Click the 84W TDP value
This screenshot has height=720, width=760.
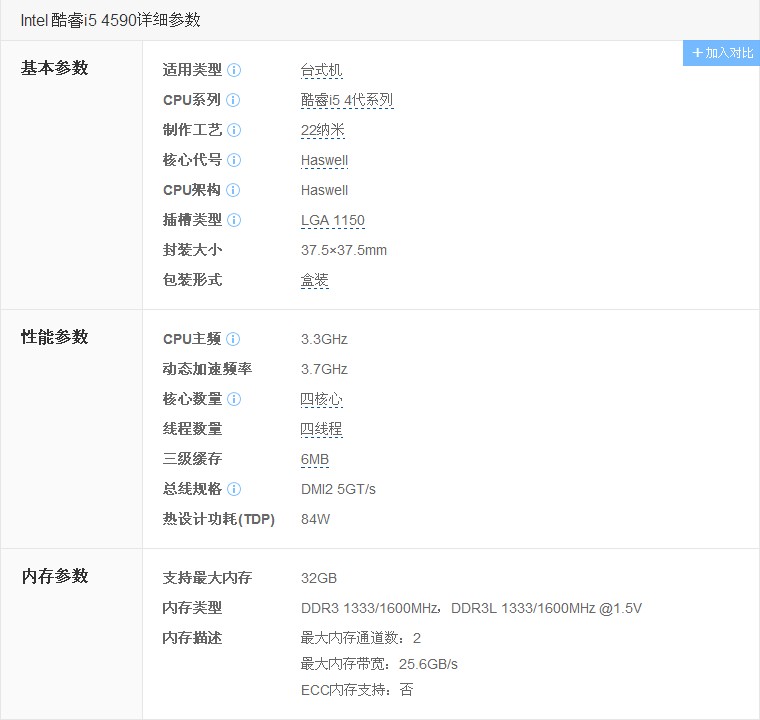pyautogui.click(x=315, y=519)
